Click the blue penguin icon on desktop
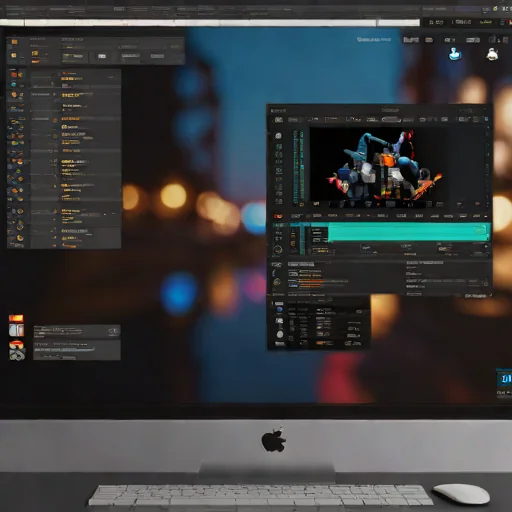512x512 pixels. (x=454, y=54)
